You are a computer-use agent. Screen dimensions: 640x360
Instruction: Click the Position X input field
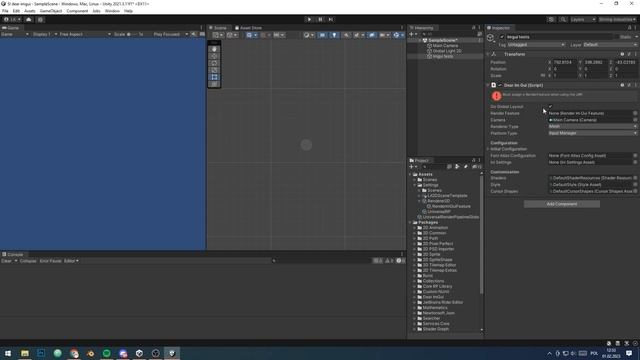564,62
